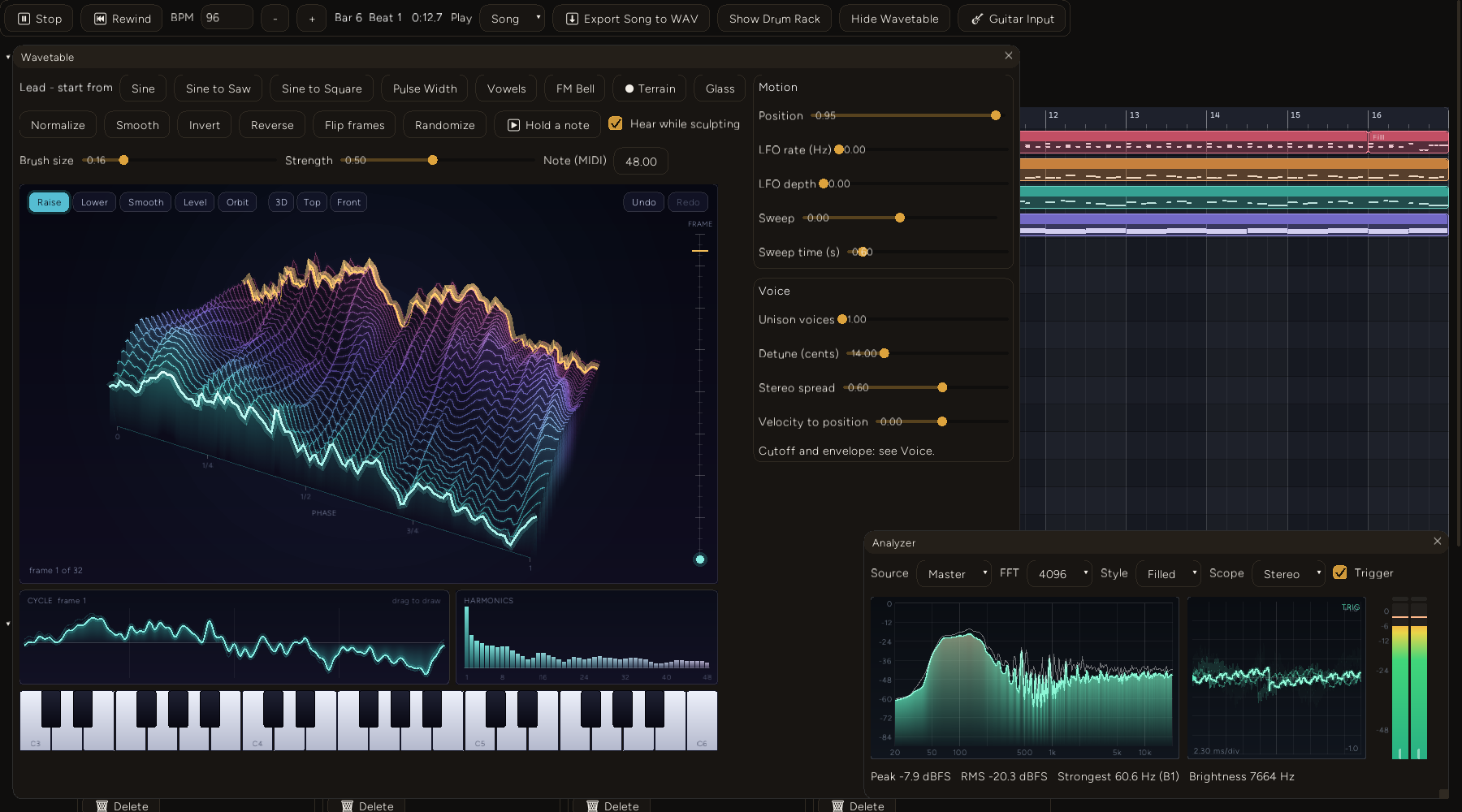Select the Smooth sculpt tool

click(x=146, y=202)
